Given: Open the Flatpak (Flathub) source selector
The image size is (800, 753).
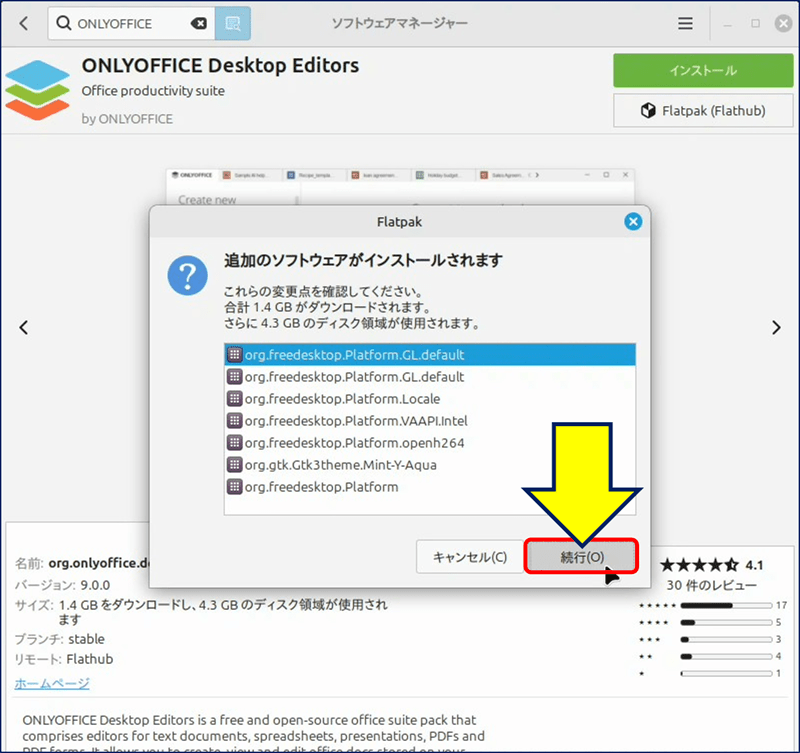Looking at the screenshot, I should tap(703, 110).
